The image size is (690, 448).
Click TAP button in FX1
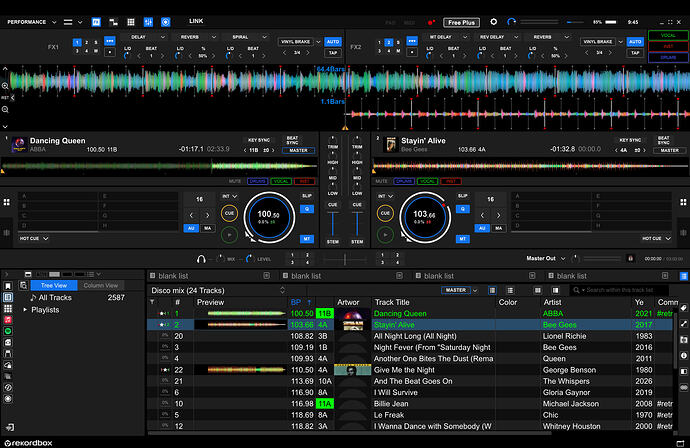click(333, 53)
